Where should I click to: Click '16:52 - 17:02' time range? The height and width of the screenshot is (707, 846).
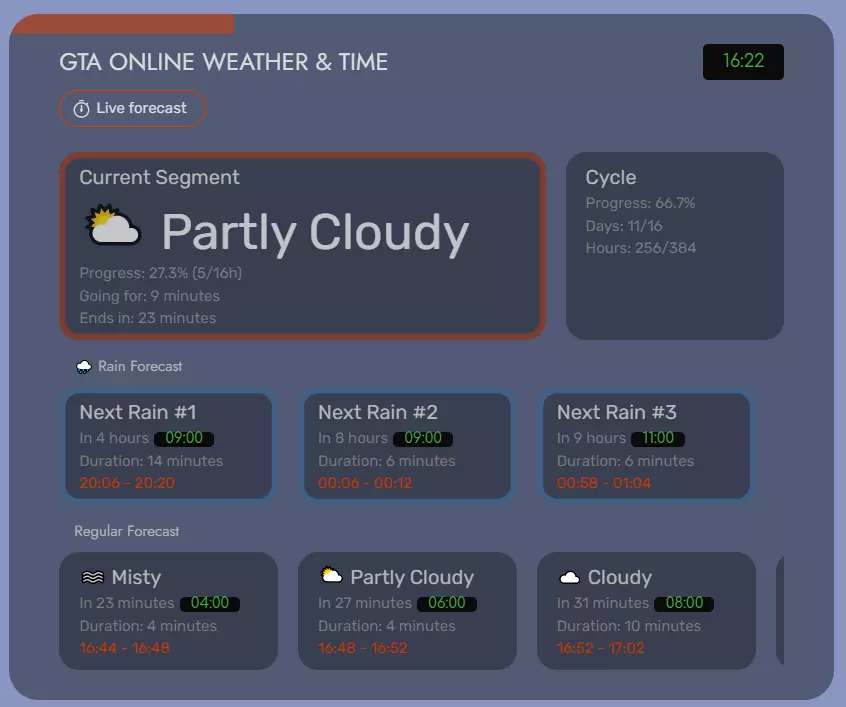click(601, 648)
